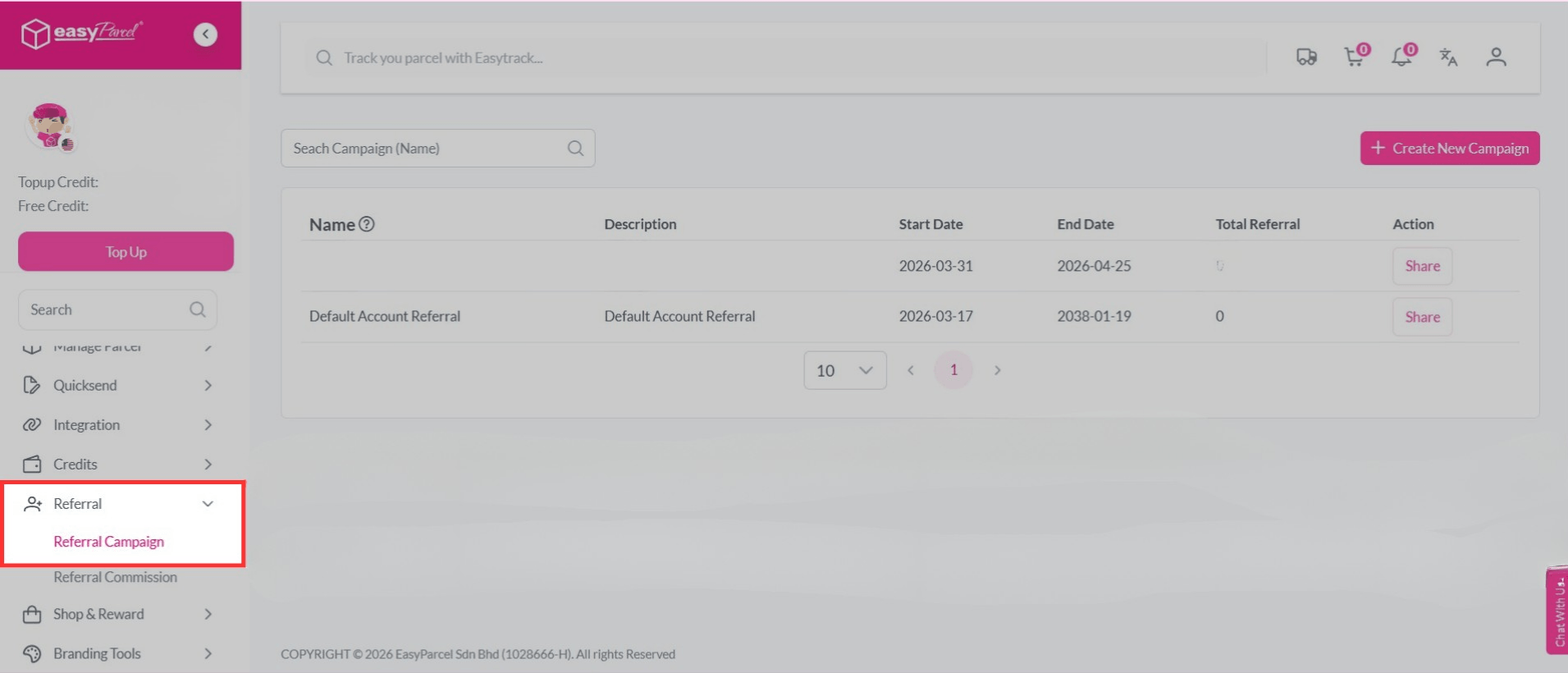Click the Credits wallet icon
The height and width of the screenshot is (673, 1568).
[x=32, y=464]
